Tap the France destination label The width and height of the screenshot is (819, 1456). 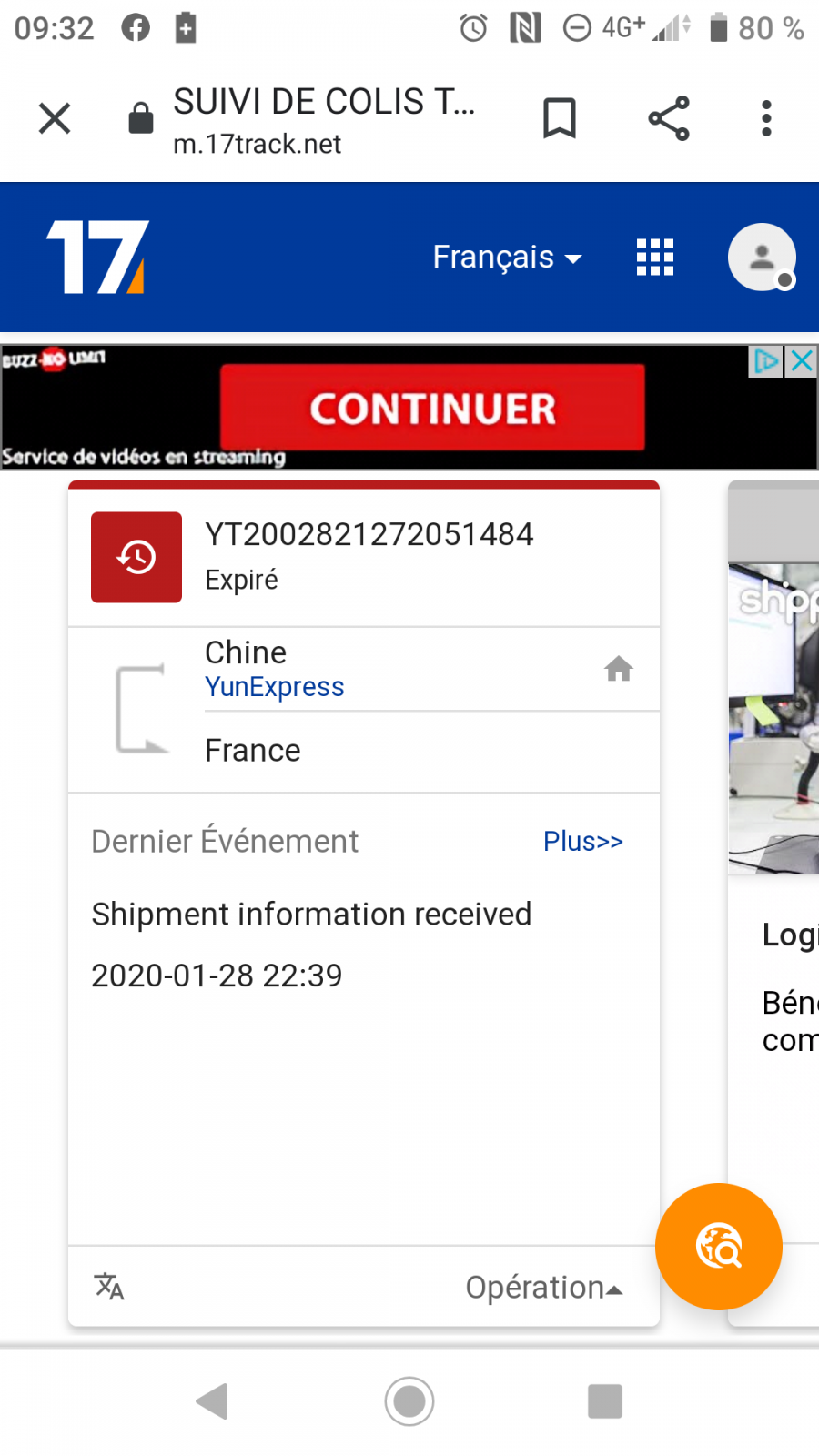click(x=253, y=751)
